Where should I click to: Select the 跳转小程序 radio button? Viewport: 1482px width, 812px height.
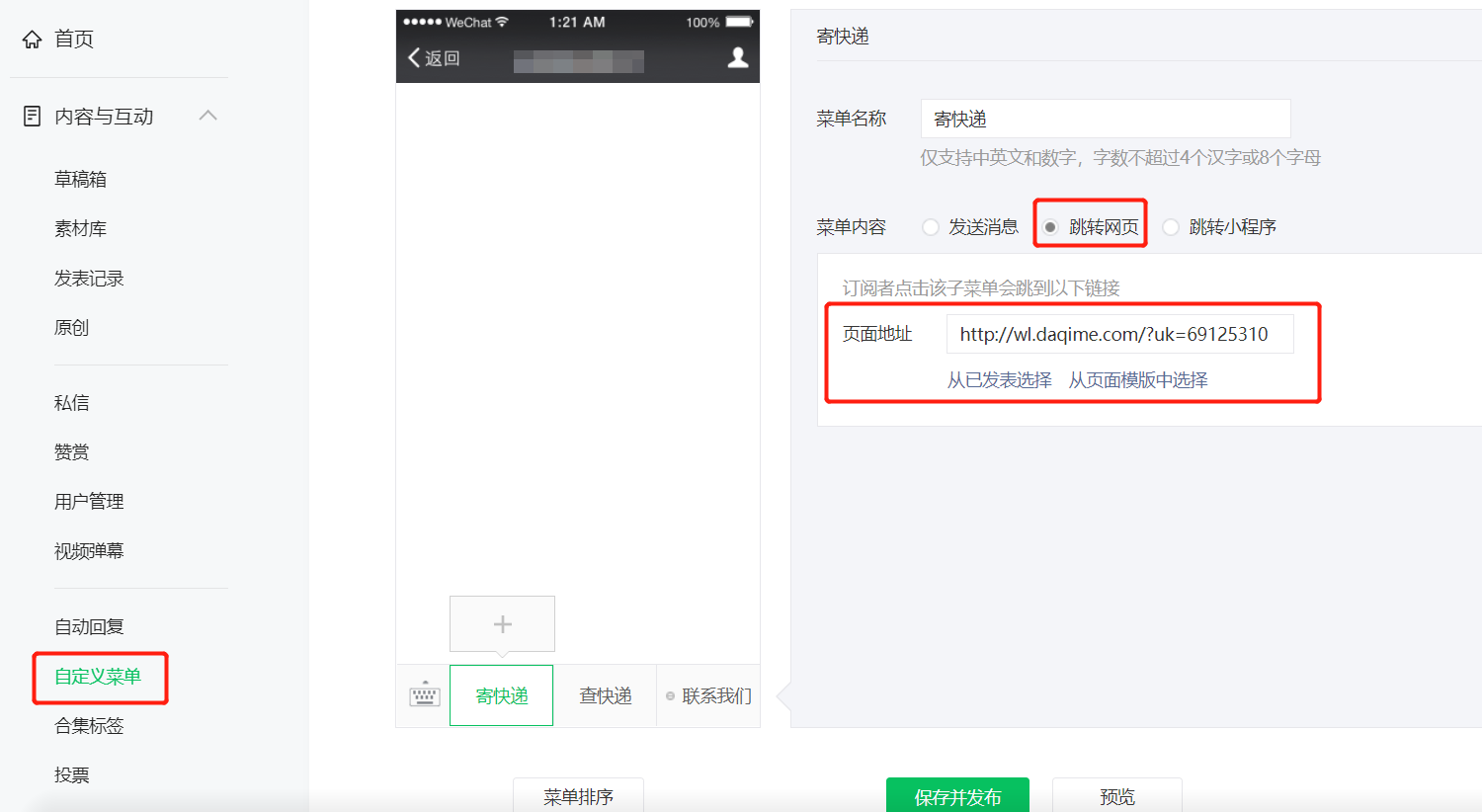(x=1171, y=227)
